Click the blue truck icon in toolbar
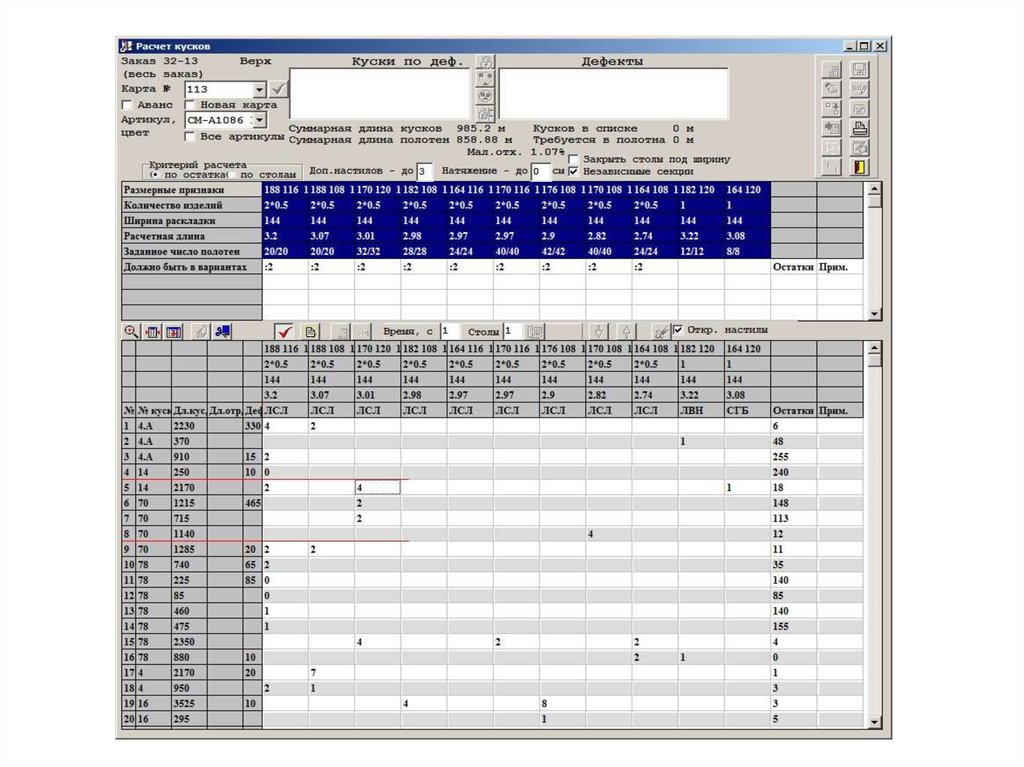This screenshot has width=1024, height=767. pos(224,331)
